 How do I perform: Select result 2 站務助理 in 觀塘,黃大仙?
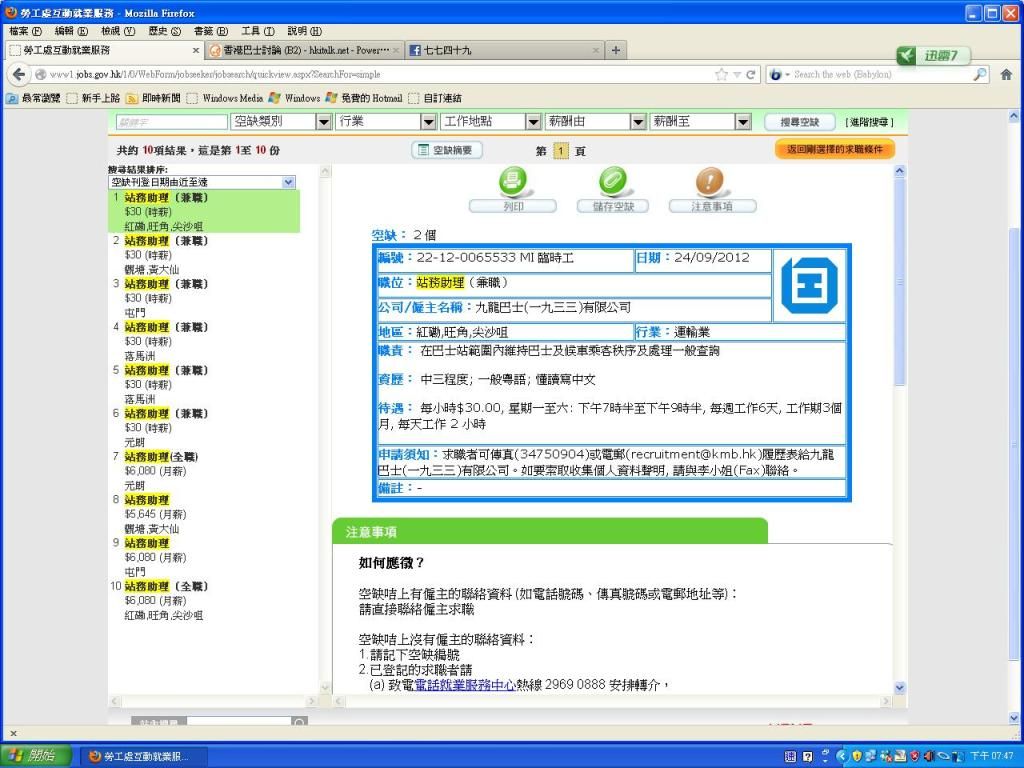tap(204, 255)
